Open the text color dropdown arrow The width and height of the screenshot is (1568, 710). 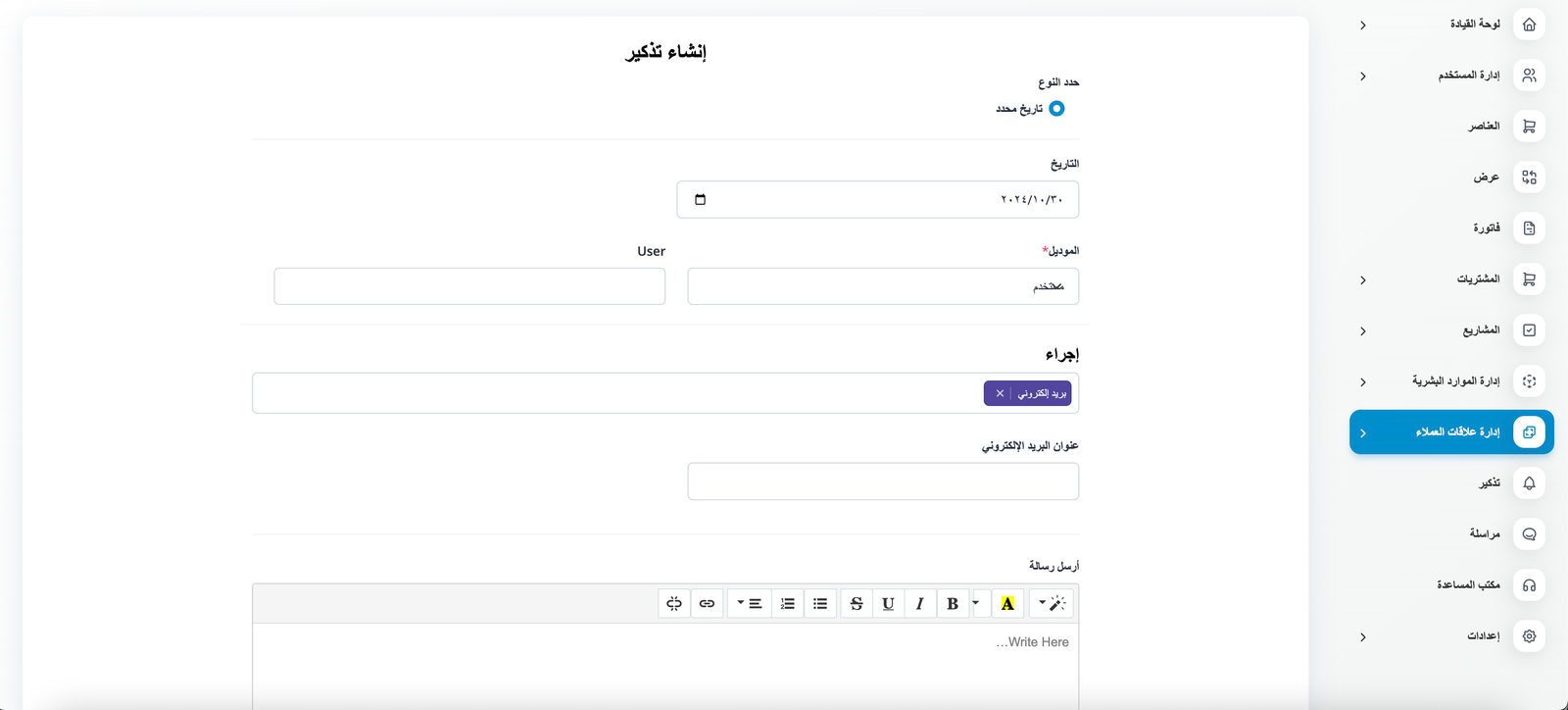(x=976, y=604)
